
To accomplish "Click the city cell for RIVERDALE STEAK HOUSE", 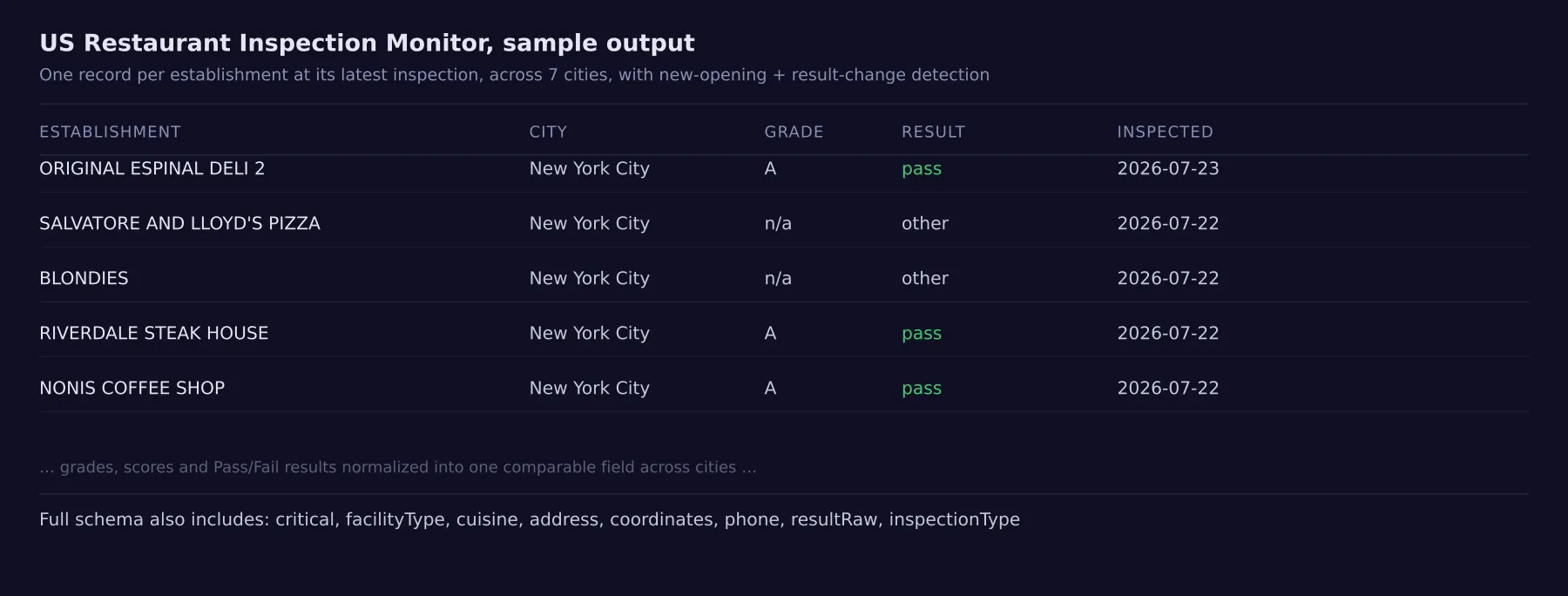I will 589,333.
